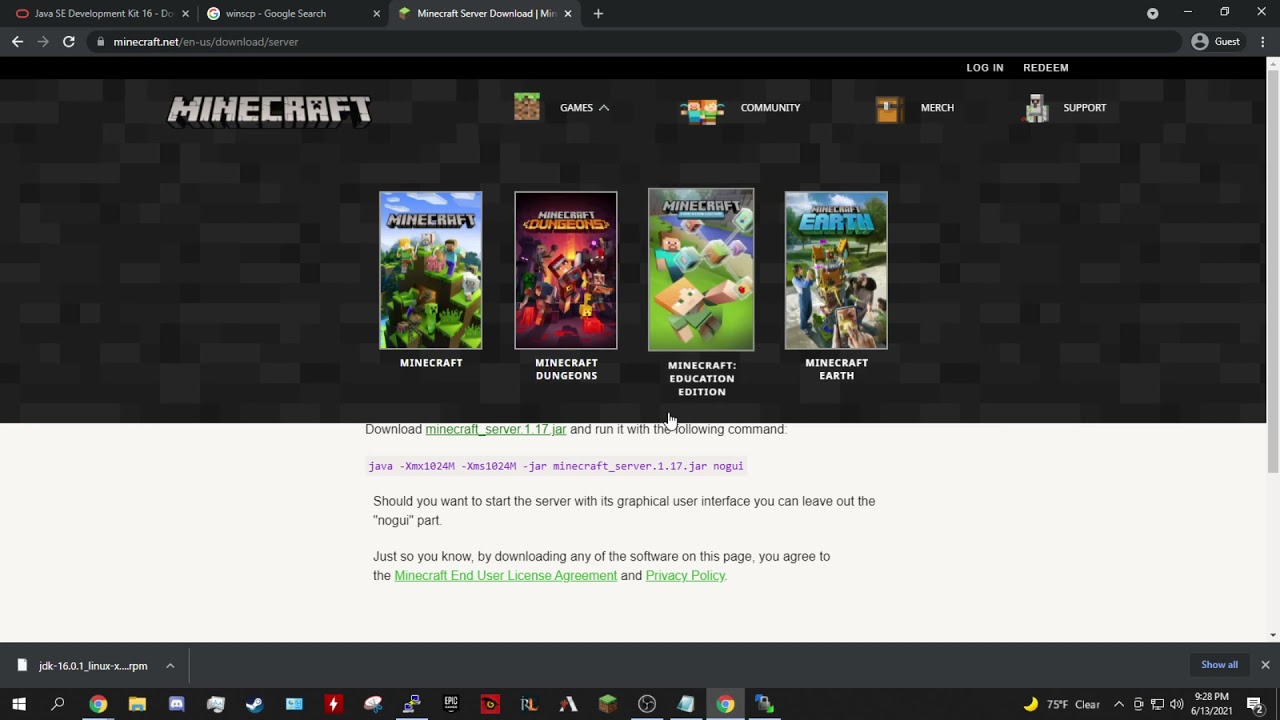Open the Windows Start menu
The image size is (1280, 720).
(x=19, y=704)
